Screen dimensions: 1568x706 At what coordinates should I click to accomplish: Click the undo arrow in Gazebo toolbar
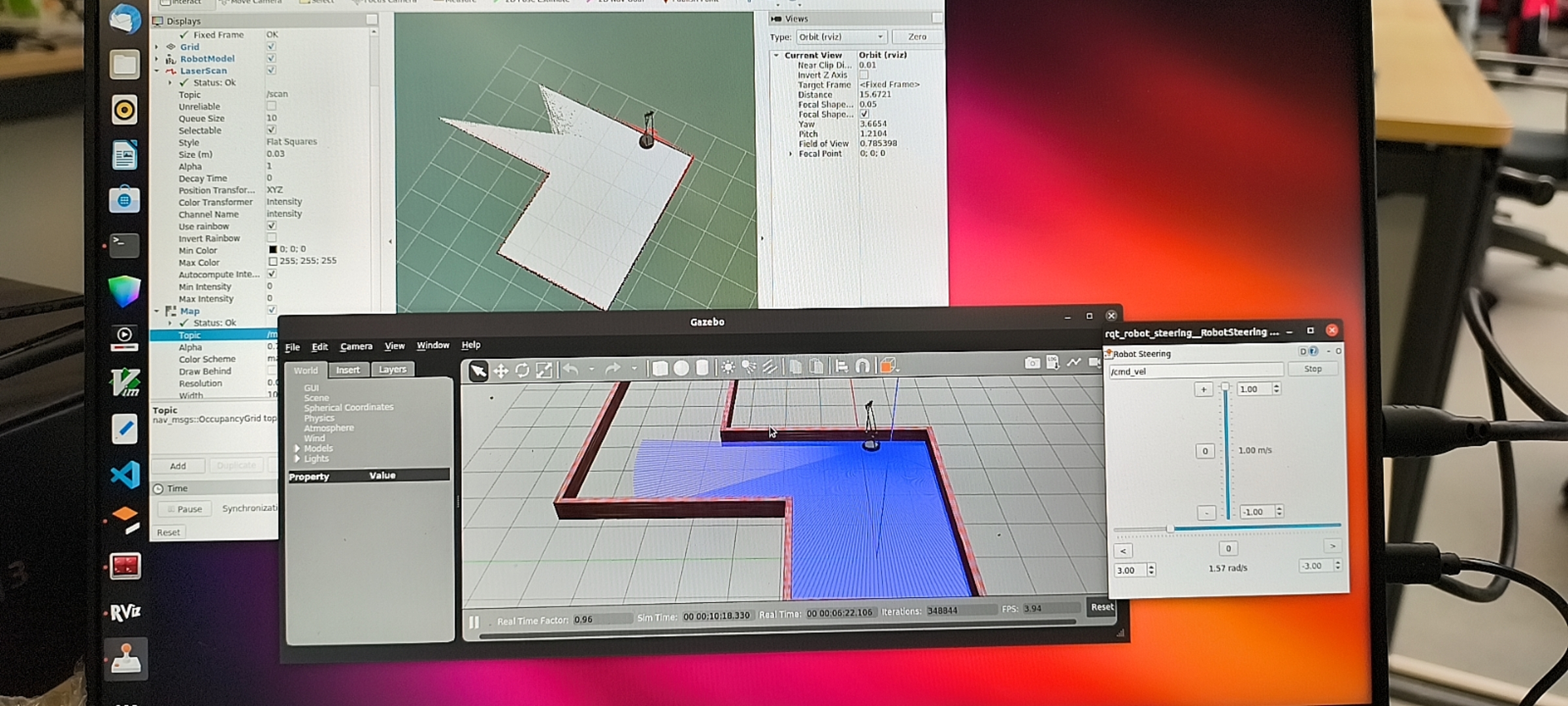[x=570, y=369]
